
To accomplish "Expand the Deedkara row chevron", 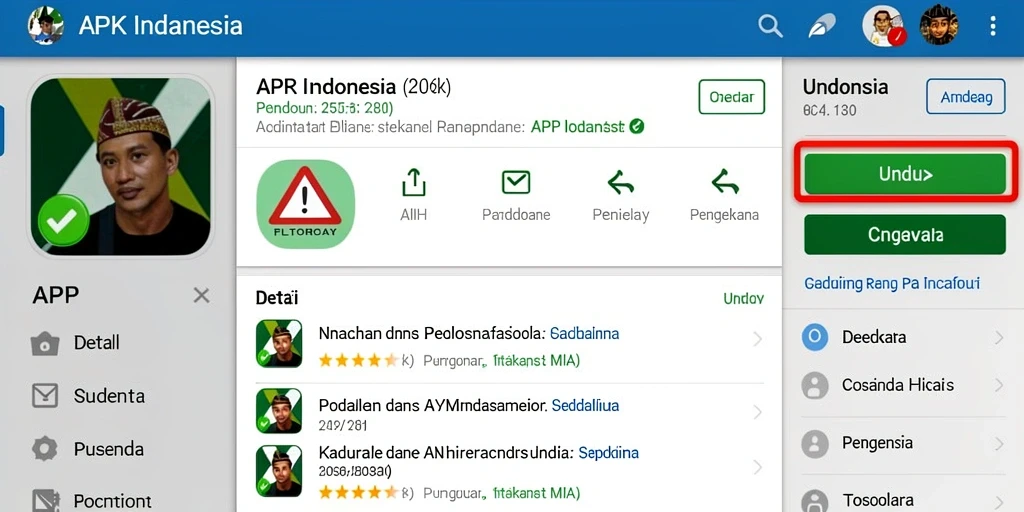I will click(x=999, y=338).
